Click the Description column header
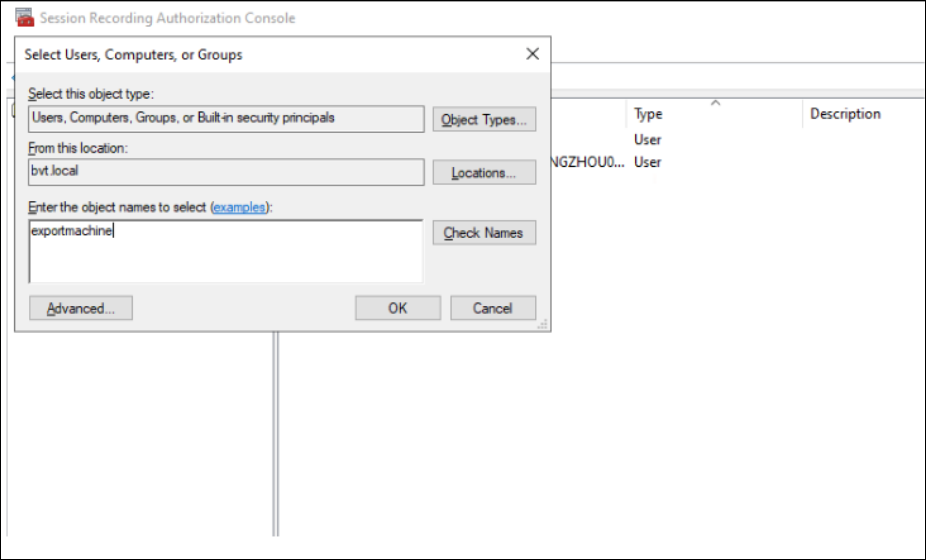 (x=845, y=114)
